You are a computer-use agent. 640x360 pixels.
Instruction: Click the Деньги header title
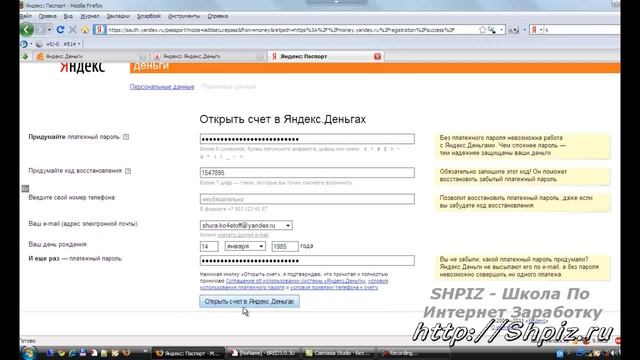[151, 67]
